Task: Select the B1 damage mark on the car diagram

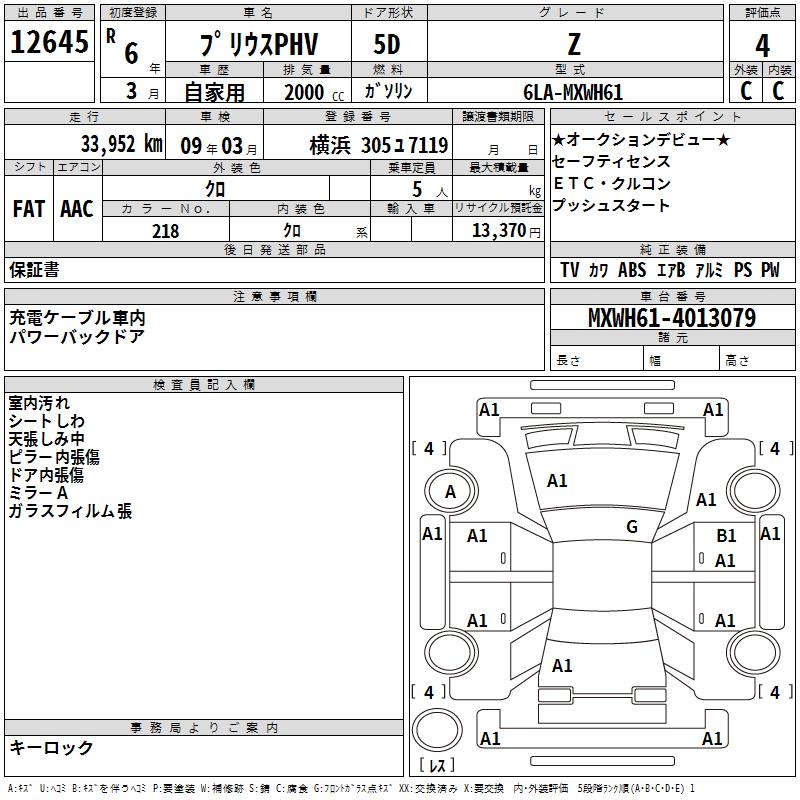Action: pyautogui.click(x=727, y=536)
